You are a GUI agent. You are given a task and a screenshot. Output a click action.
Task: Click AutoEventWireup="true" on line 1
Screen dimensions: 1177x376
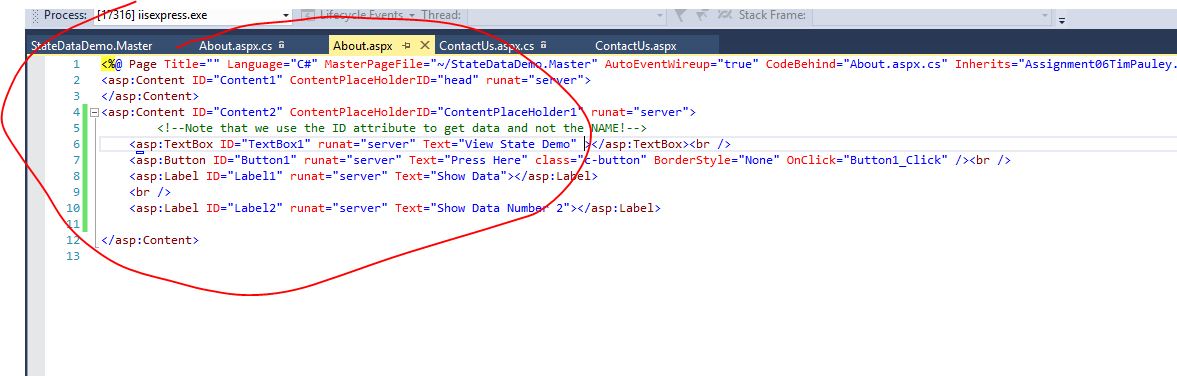point(681,65)
